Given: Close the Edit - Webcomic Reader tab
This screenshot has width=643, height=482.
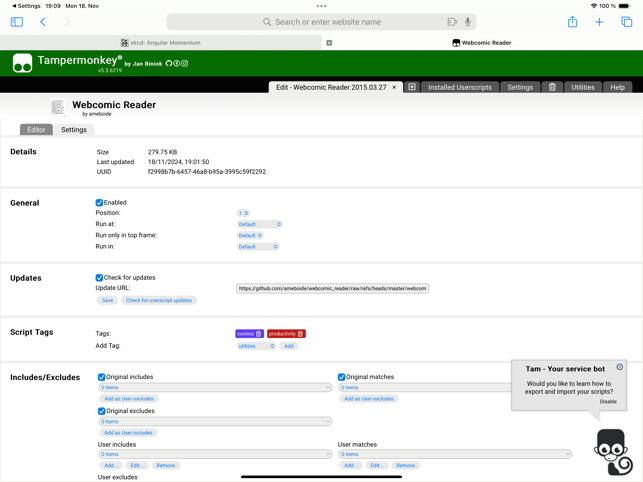Looking at the screenshot, I should [394, 87].
